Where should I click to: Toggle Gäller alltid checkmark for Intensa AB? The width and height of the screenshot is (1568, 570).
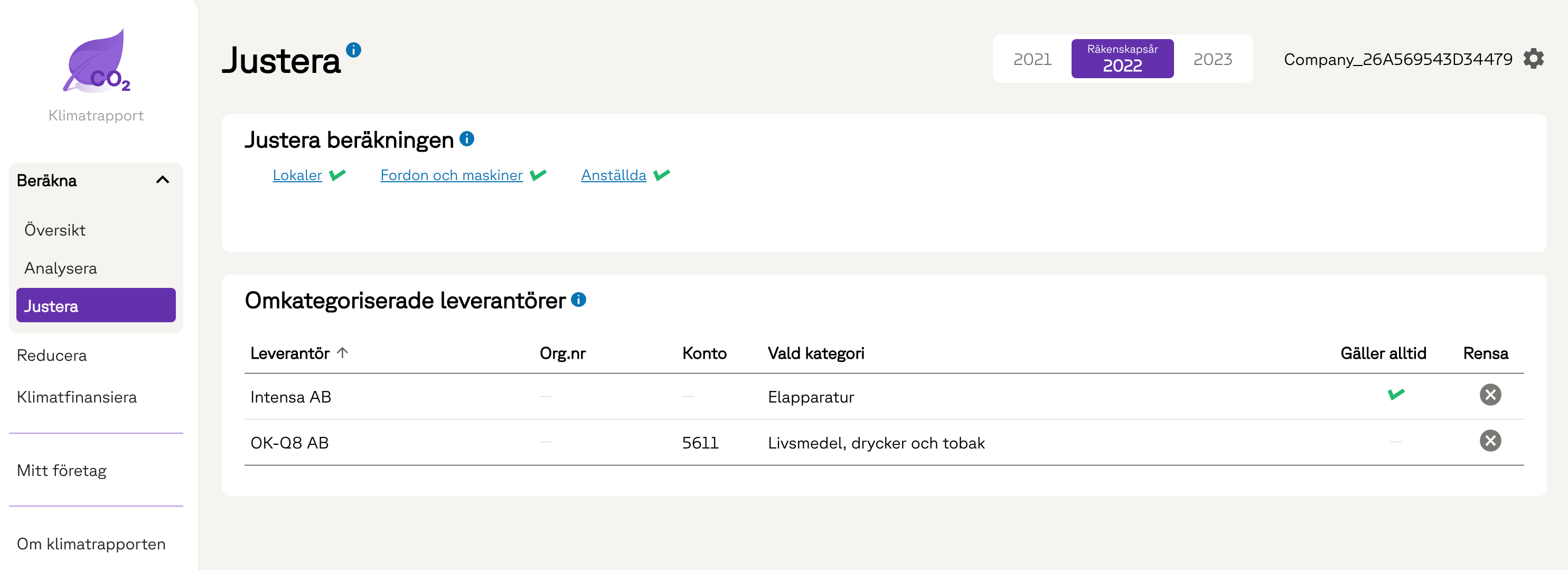click(x=1395, y=395)
